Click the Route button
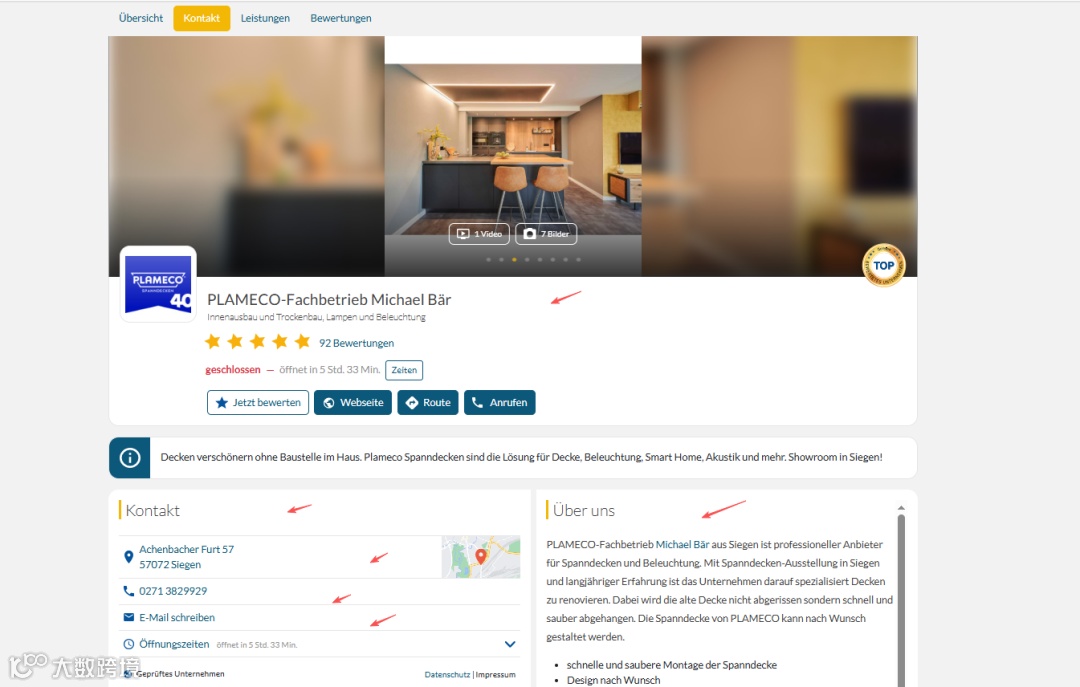Screen dimensions: 1080x687 click(428, 402)
